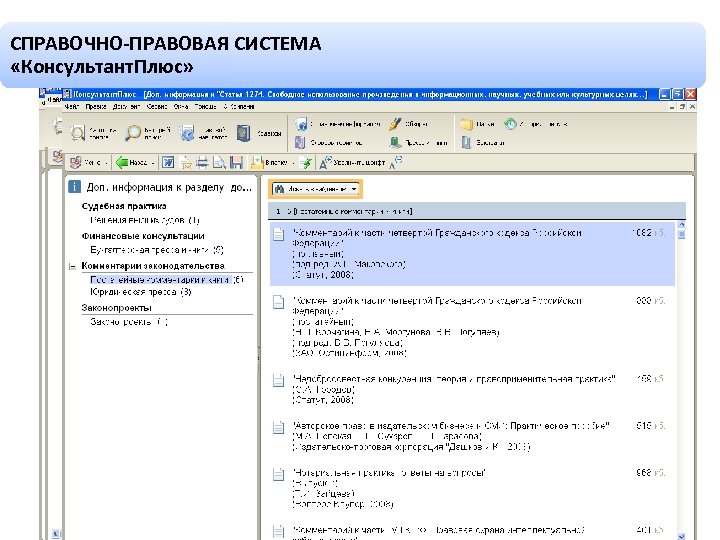The width and height of the screenshot is (720, 540).
Task: Click the list scrollbar down arrow
Action: (x=681, y=536)
